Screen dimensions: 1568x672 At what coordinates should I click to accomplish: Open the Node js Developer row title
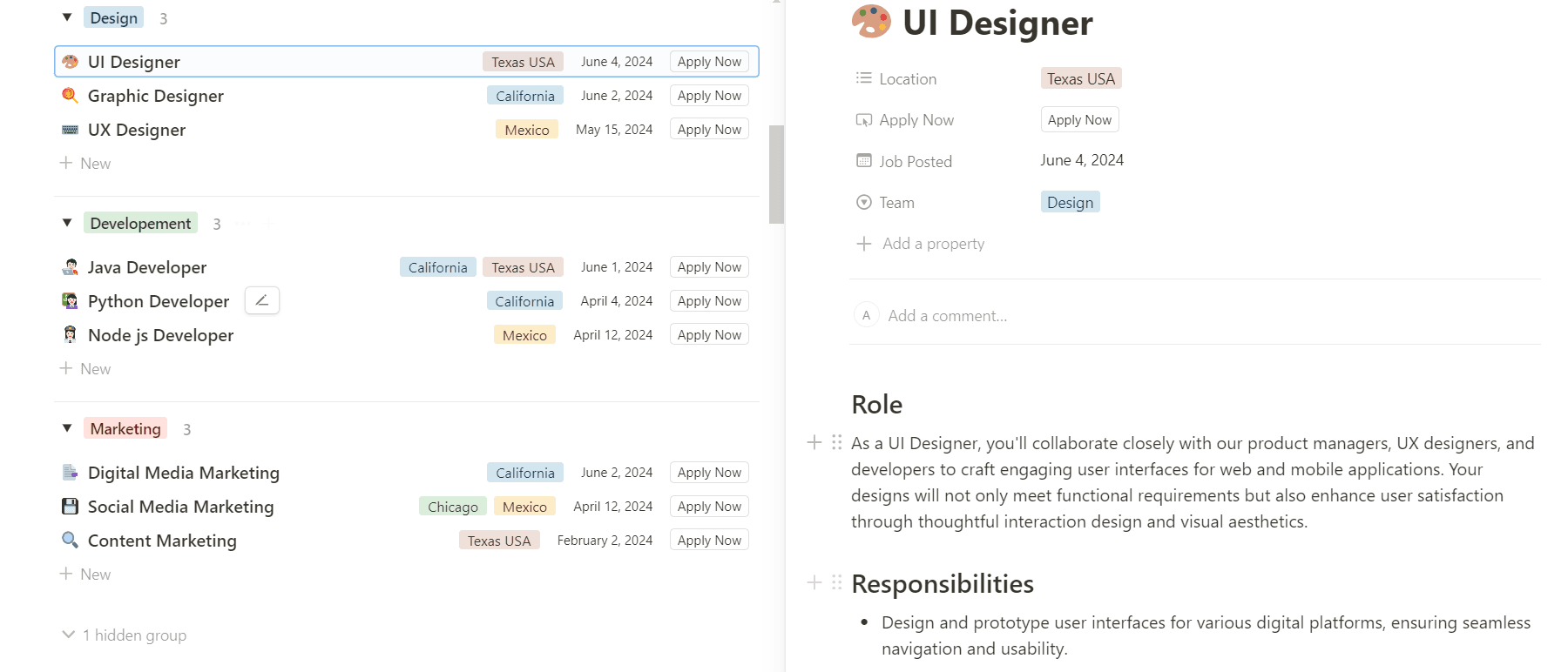pos(160,335)
